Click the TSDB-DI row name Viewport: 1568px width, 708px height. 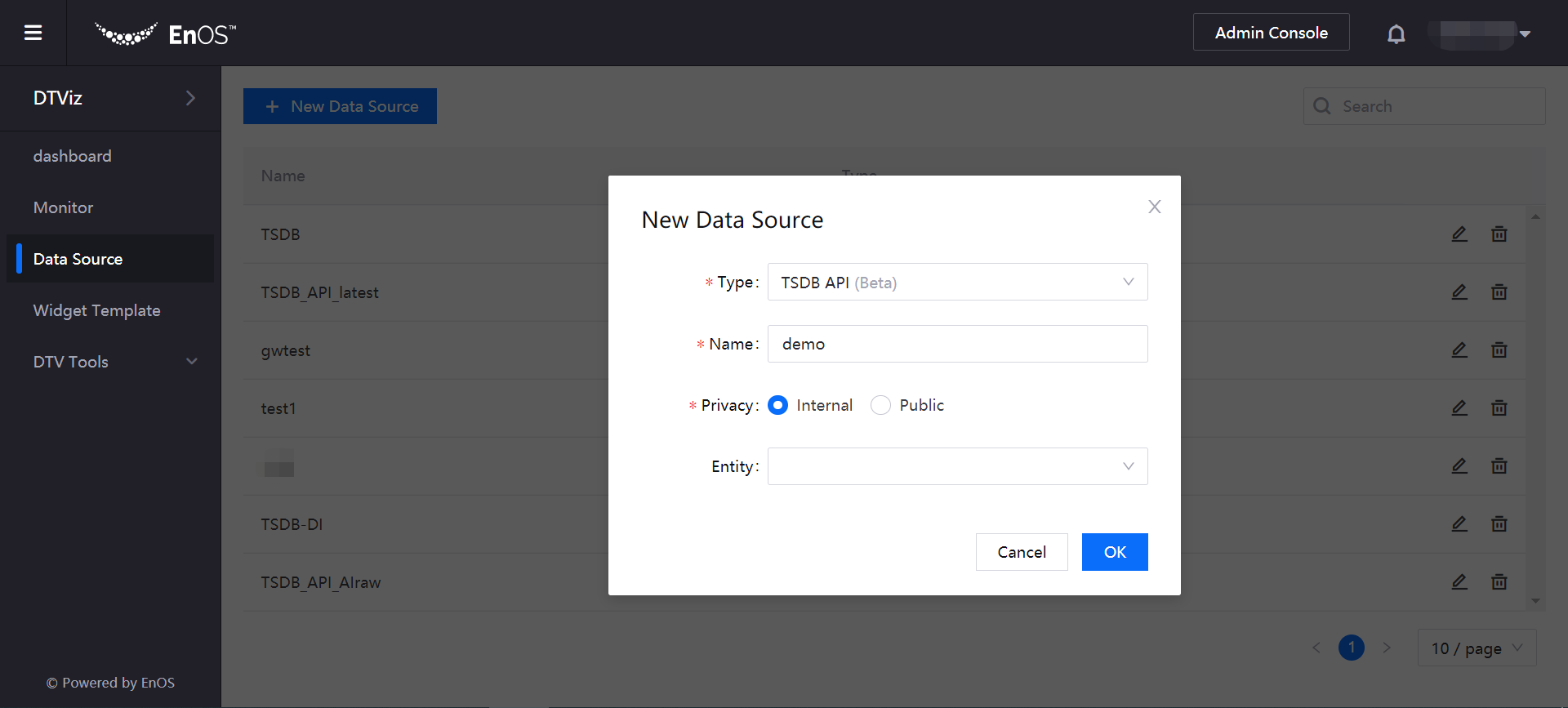tap(292, 524)
